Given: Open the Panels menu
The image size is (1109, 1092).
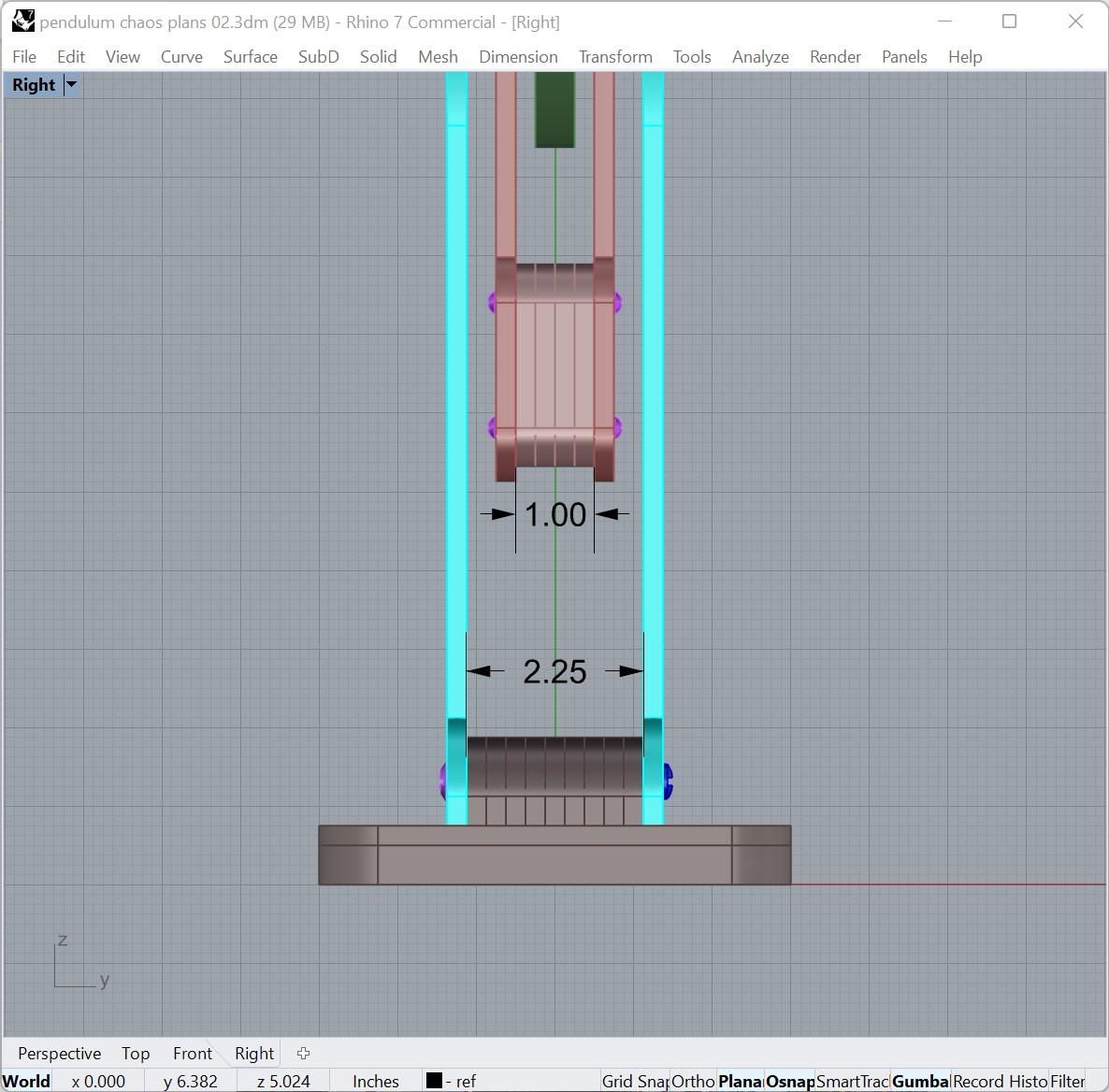Looking at the screenshot, I should click(x=904, y=57).
